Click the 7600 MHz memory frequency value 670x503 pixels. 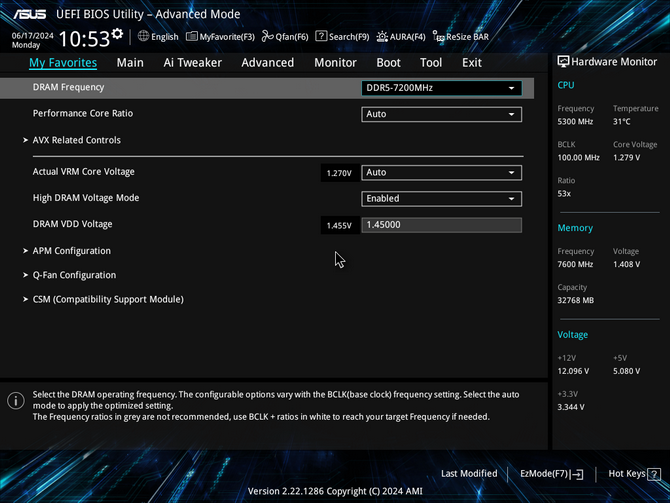[x=575, y=265]
